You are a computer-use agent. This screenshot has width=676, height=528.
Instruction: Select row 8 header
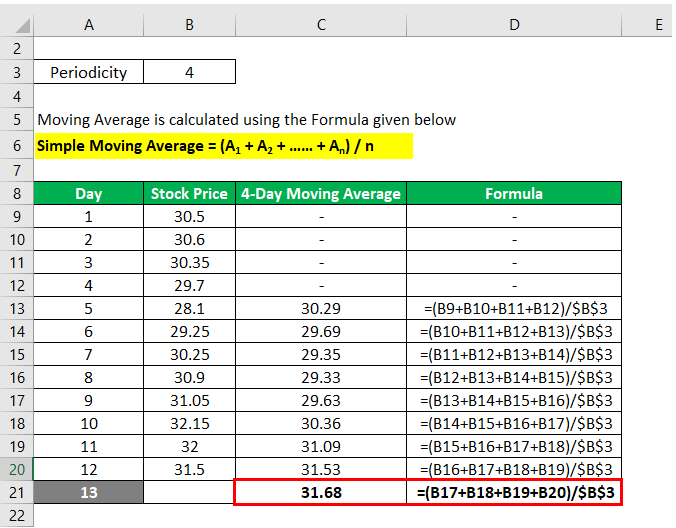(x=16, y=194)
